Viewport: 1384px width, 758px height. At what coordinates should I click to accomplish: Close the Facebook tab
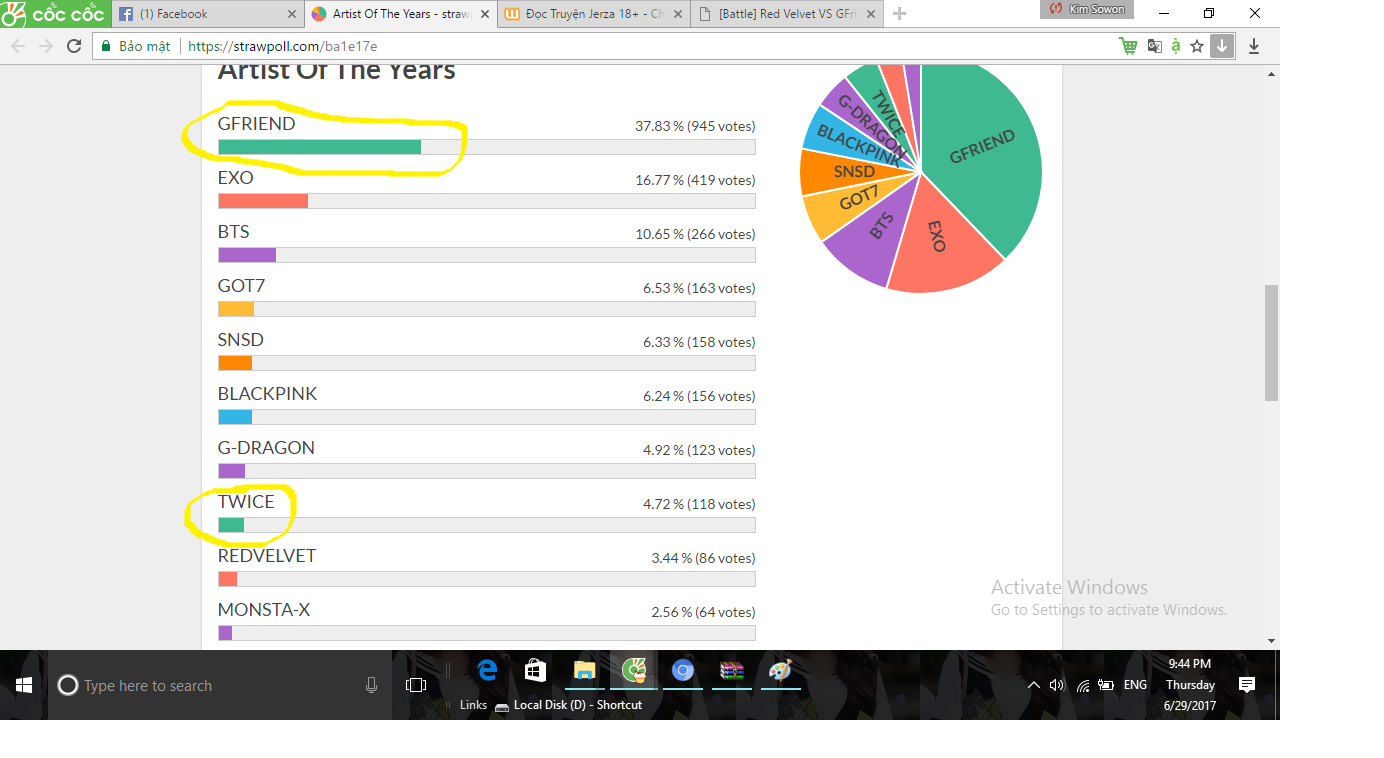[292, 14]
